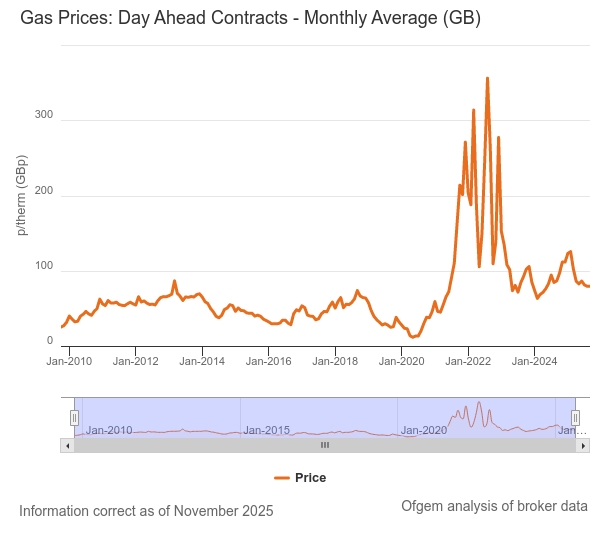Click the scrollbar left arrow button

pyautogui.click(x=67, y=445)
